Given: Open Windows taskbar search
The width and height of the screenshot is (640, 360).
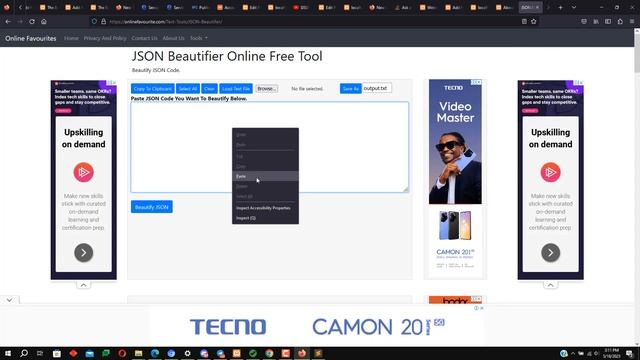Looking at the screenshot, I should click(24, 353).
